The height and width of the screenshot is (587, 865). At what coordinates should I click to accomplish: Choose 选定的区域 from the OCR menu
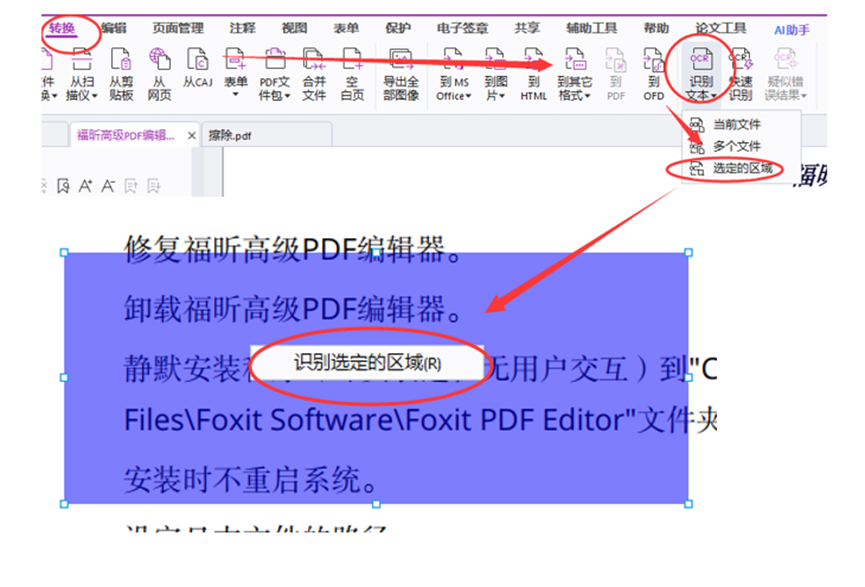741,168
